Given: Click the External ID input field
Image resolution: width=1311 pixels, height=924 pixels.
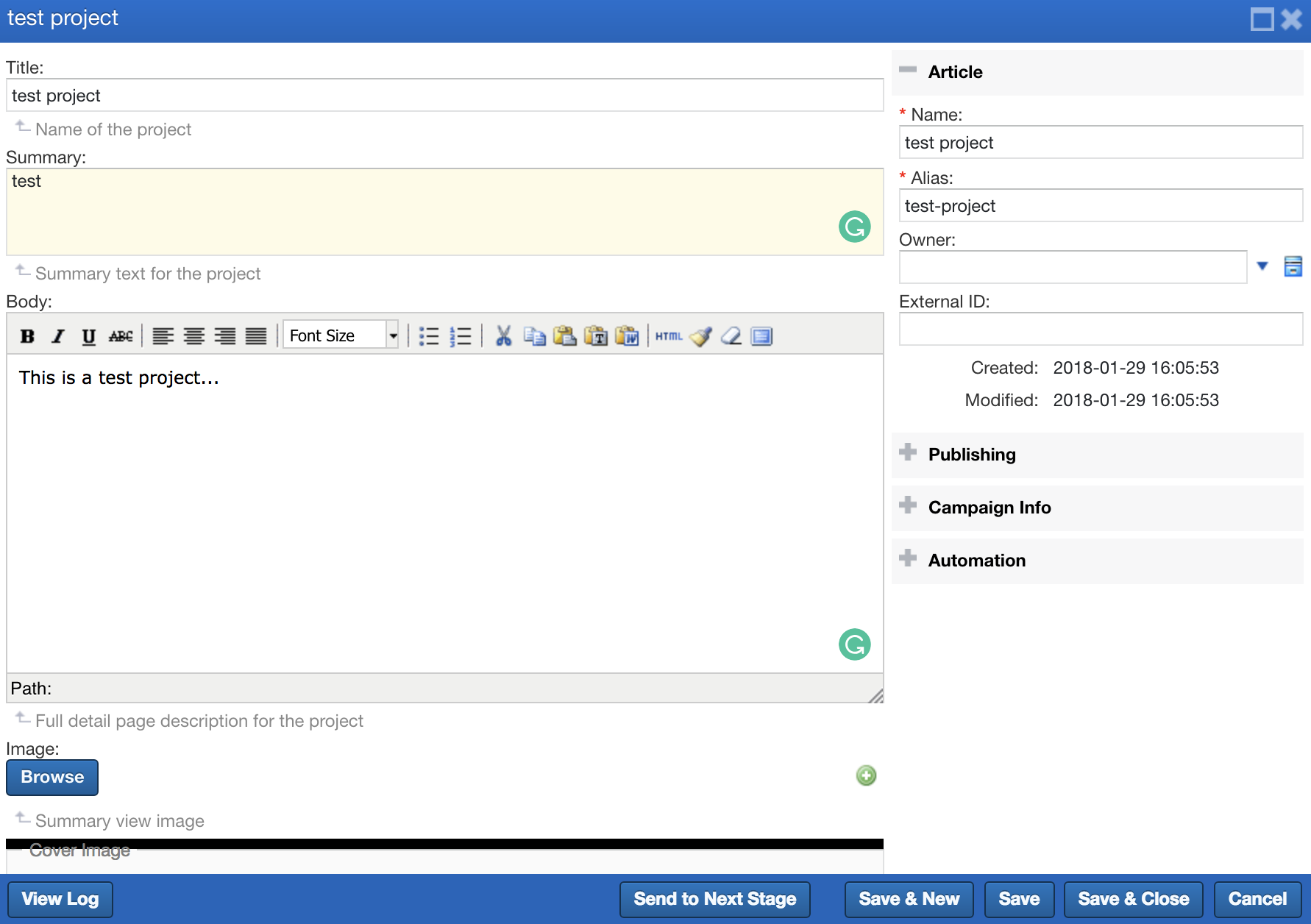Looking at the screenshot, I should (x=1101, y=329).
